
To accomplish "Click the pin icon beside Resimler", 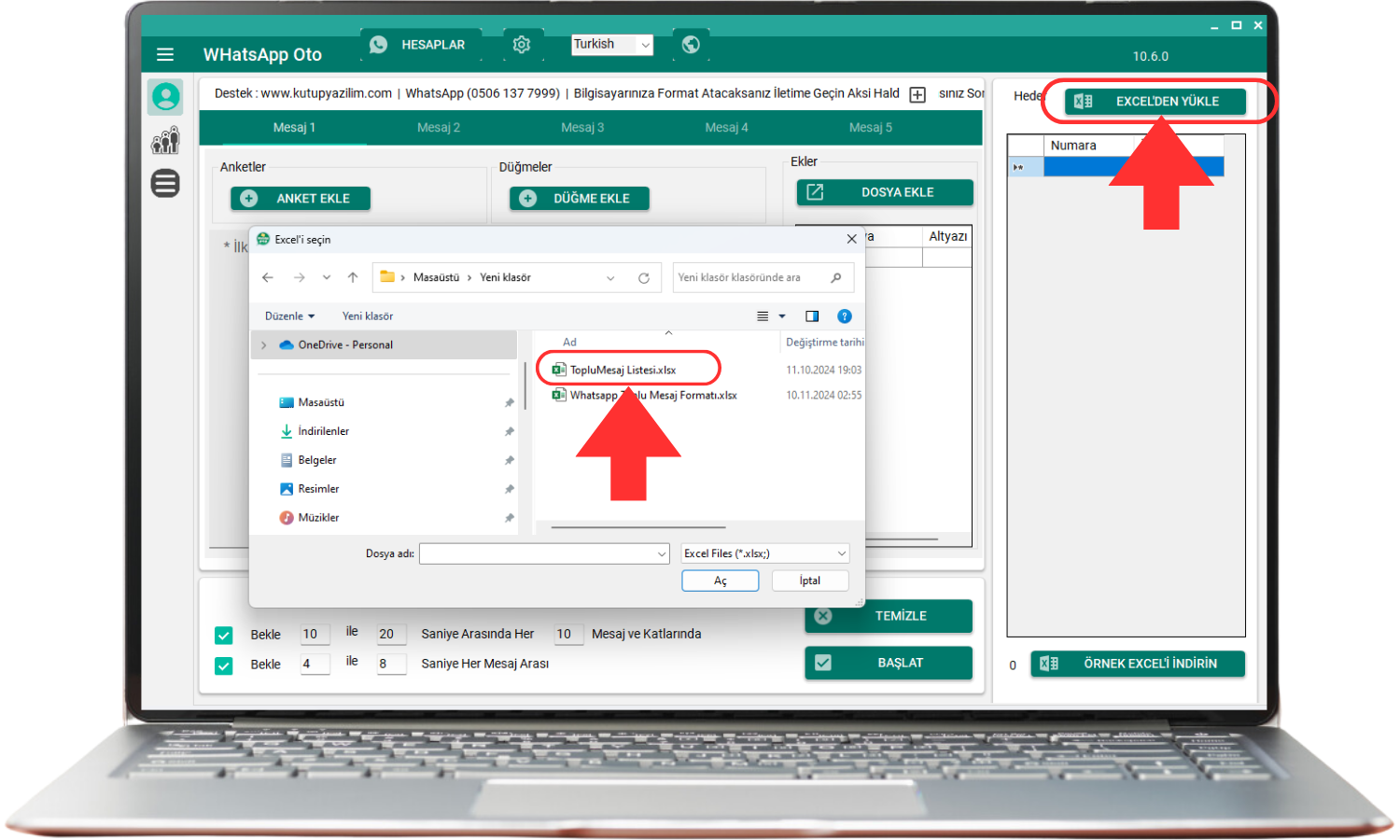I will click(x=510, y=490).
